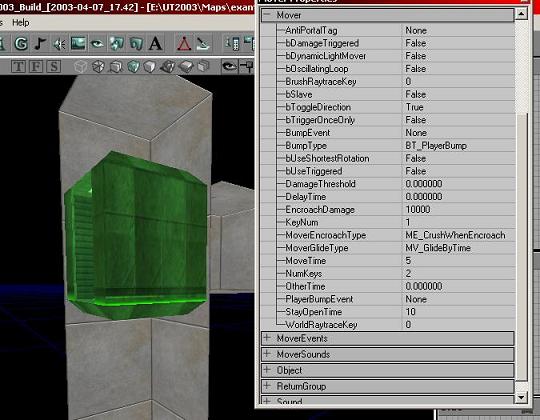Select the WorldRaytraceKey property
This screenshot has width=540, height=420.
click(x=321, y=325)
